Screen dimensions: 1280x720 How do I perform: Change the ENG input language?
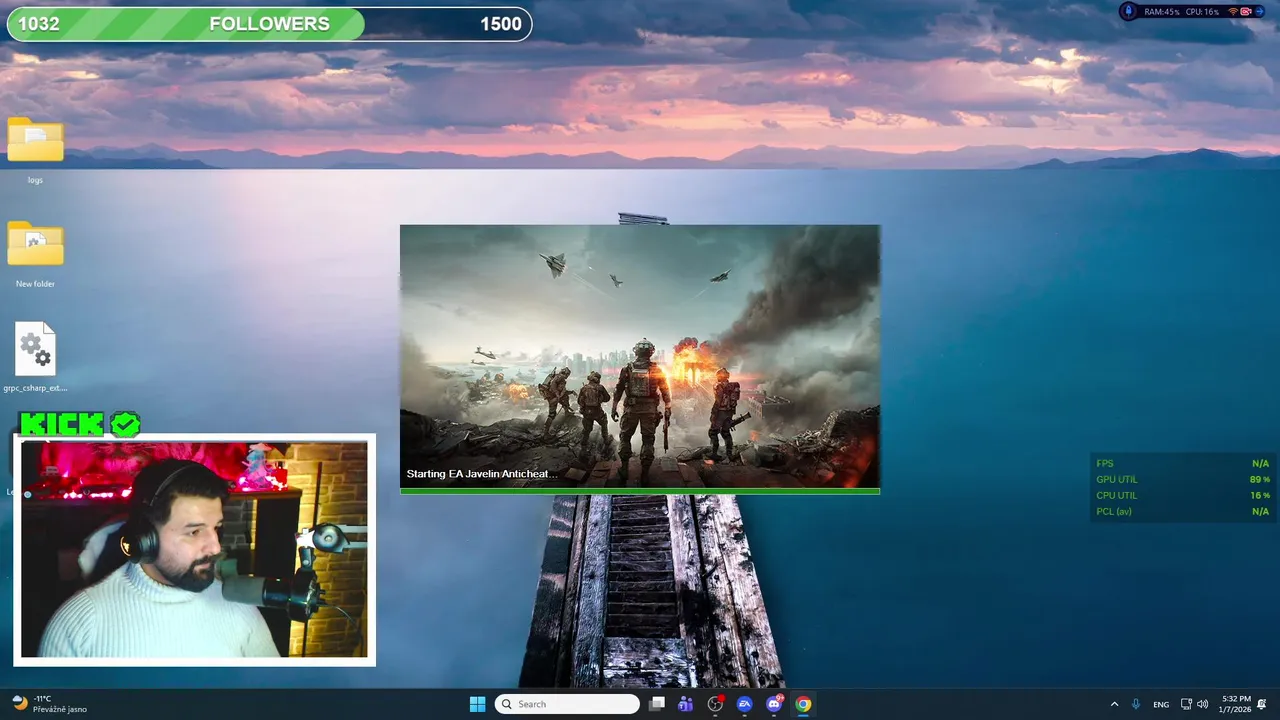[x=1161, y=704]
